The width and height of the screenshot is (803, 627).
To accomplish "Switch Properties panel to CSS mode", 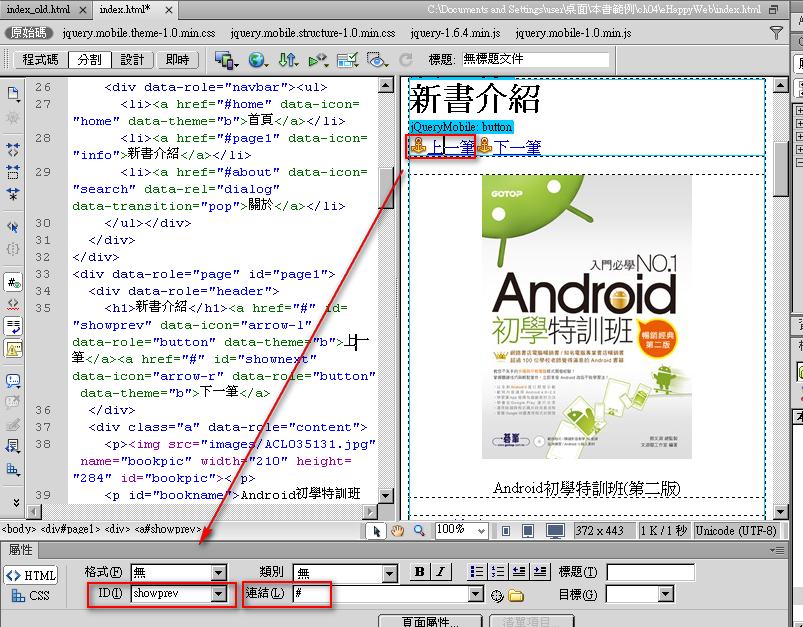I will [x=31, y=596].
